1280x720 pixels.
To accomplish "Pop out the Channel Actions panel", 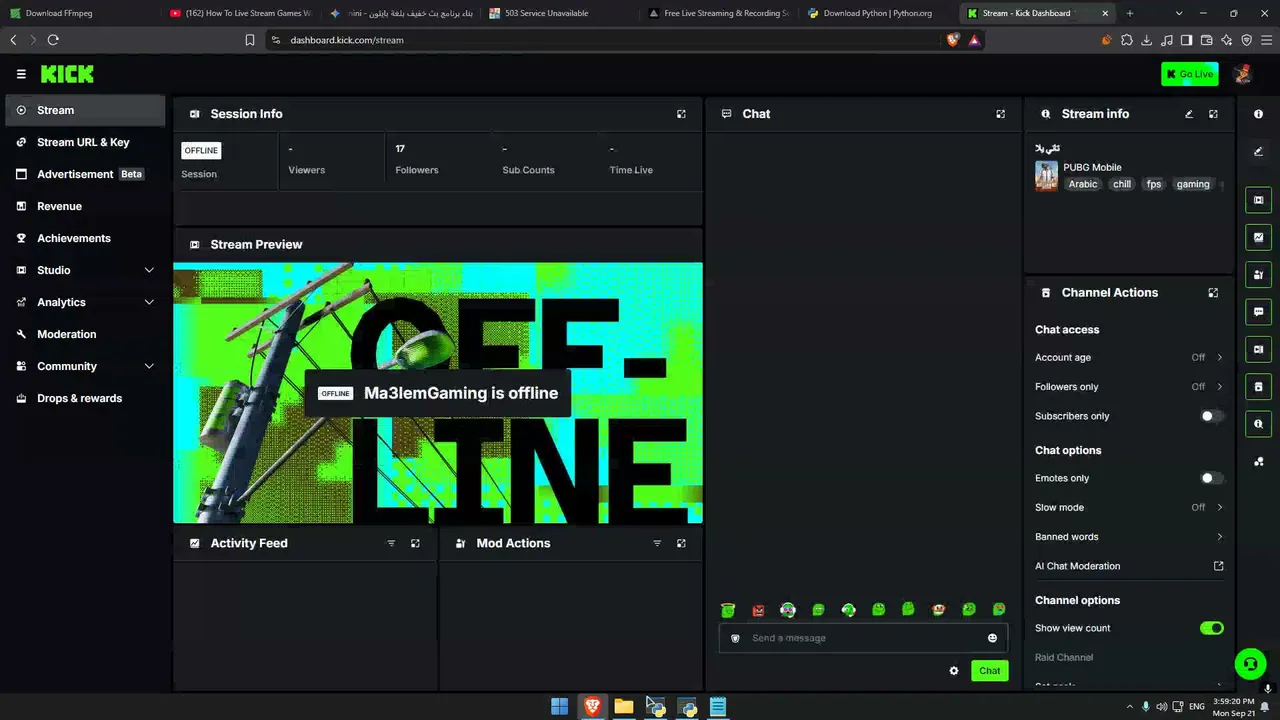I will [1213, 293].
